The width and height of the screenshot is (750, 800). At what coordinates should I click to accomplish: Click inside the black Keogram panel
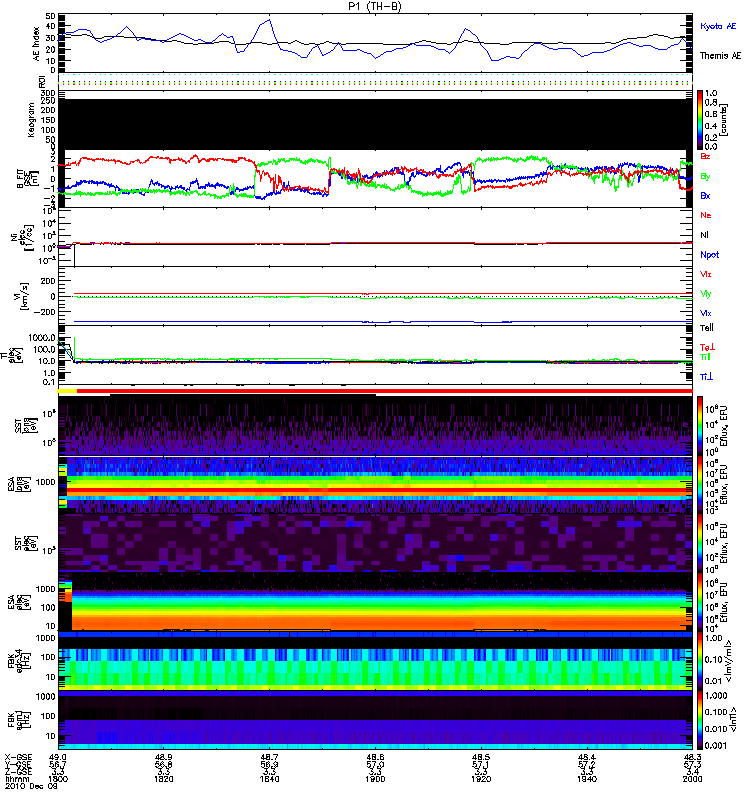click(x=375, y=124)
